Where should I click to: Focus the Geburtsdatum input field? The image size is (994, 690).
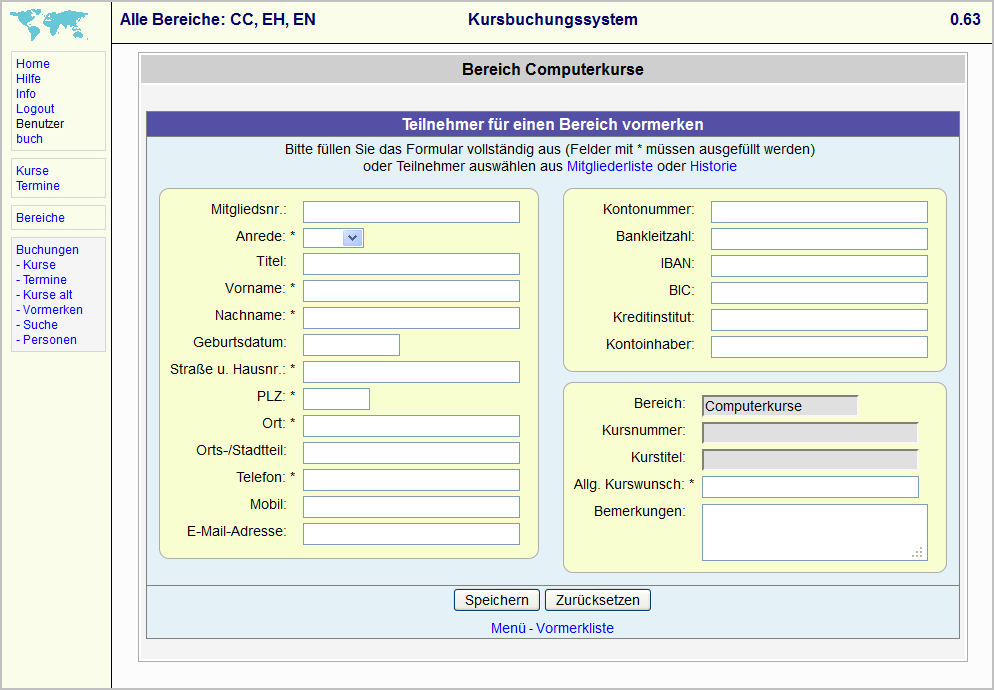click(351, 345)
